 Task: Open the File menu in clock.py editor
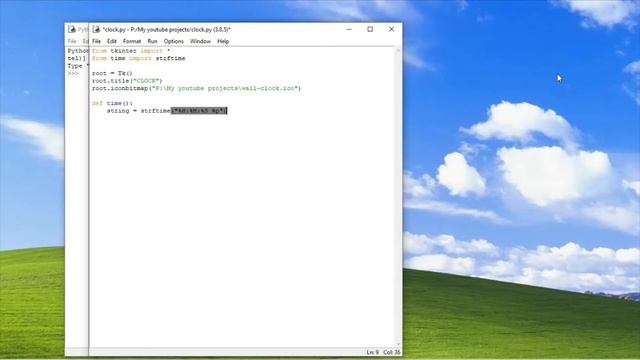(96, 41)
